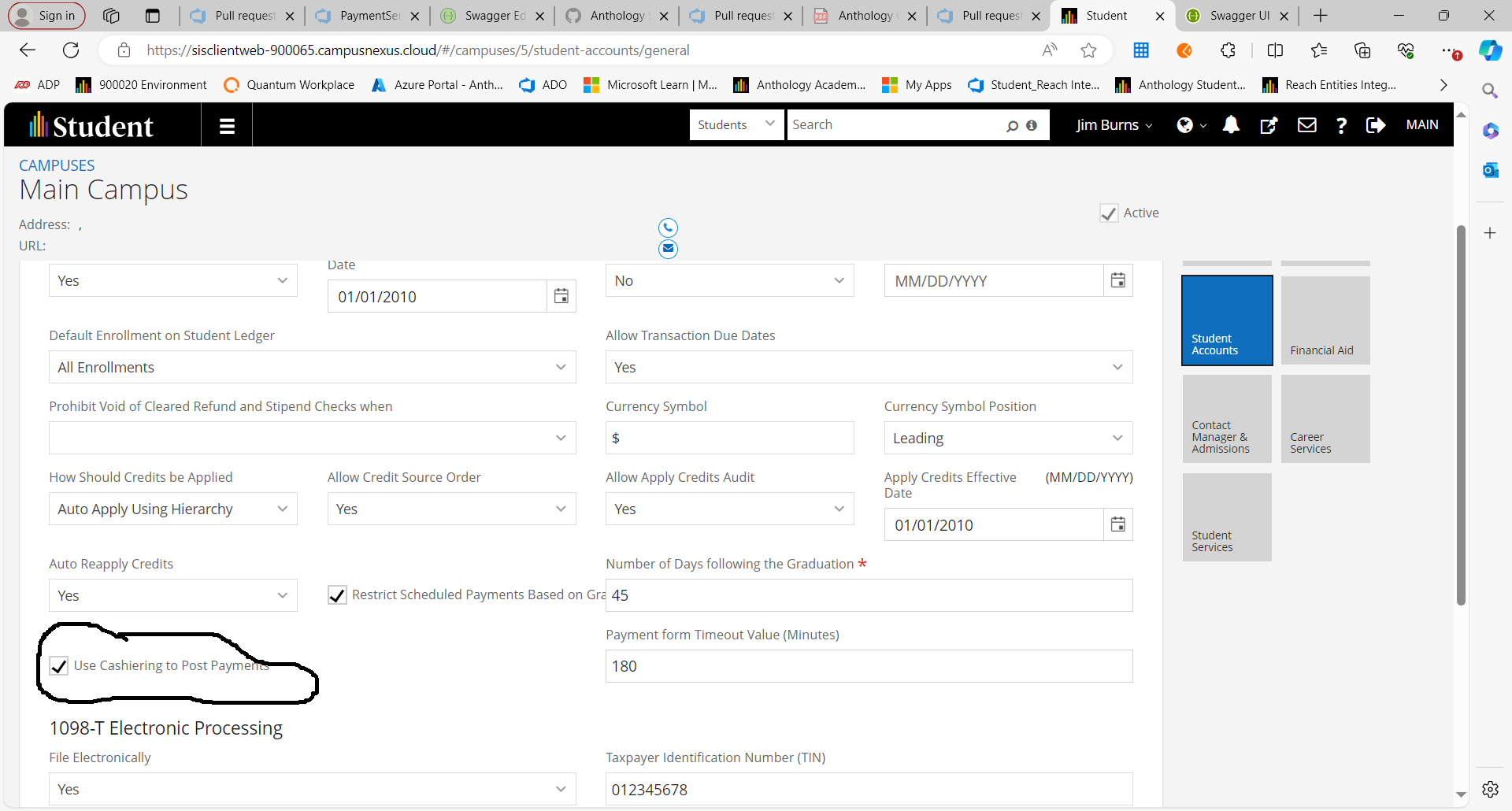Click Sign in browser profile button

[x=46, y=16]
